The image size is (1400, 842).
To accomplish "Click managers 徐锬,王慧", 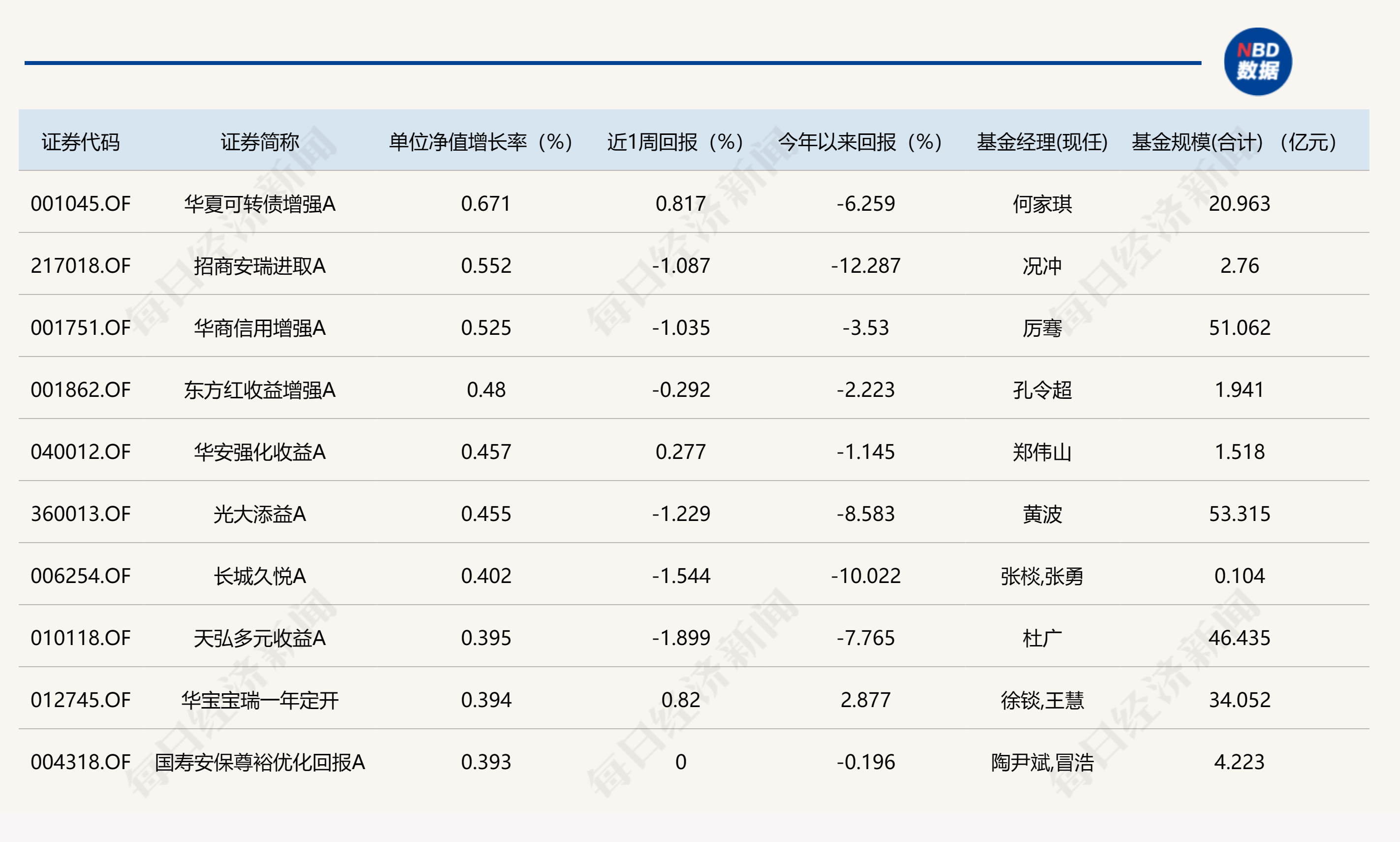I will click(x=1042, y=700).
